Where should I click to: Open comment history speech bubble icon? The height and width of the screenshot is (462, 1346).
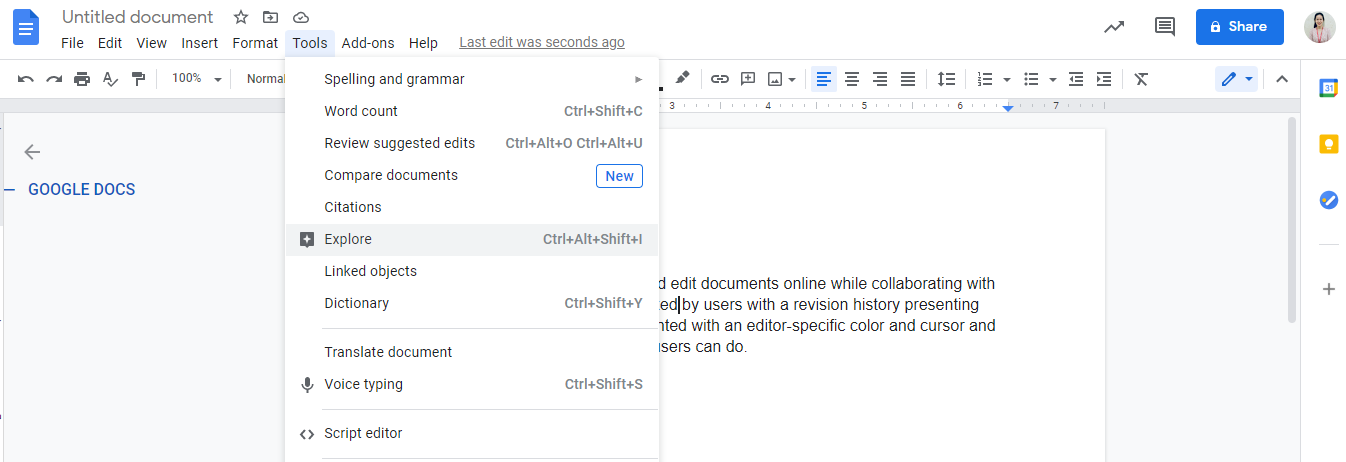pos(1165,27)
